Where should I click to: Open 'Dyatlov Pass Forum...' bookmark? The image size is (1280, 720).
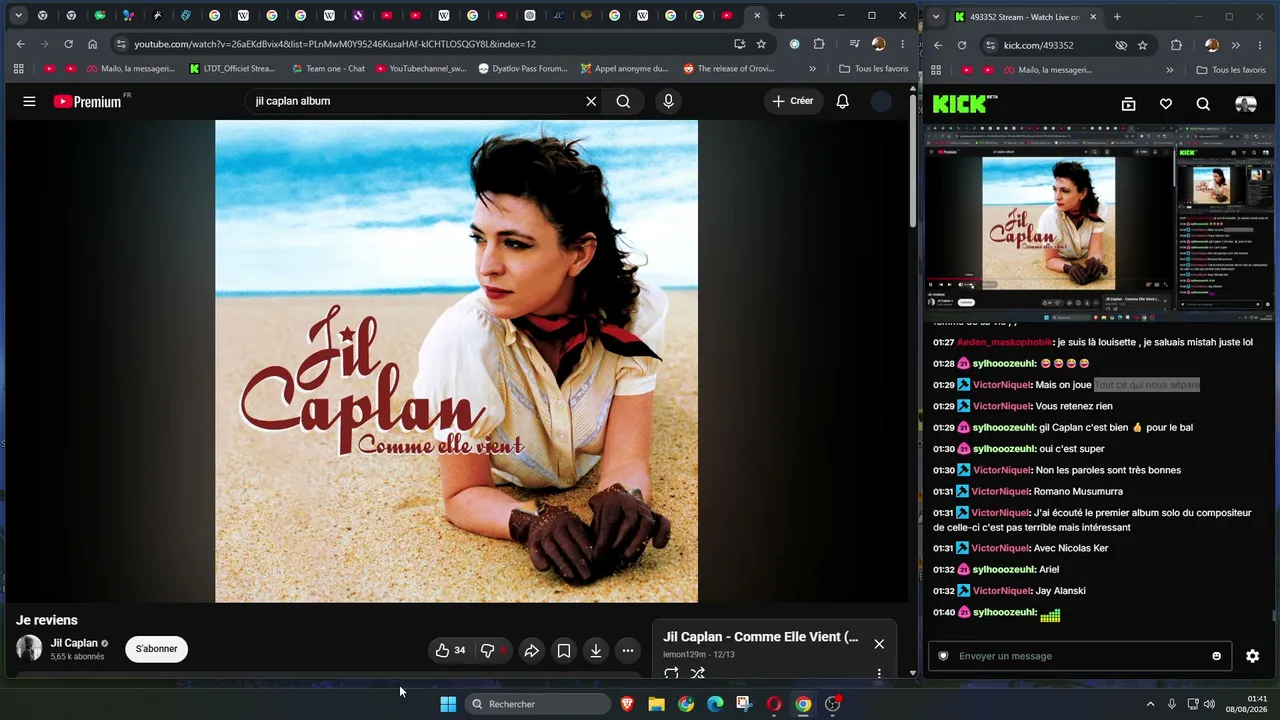tap(523, 69)
